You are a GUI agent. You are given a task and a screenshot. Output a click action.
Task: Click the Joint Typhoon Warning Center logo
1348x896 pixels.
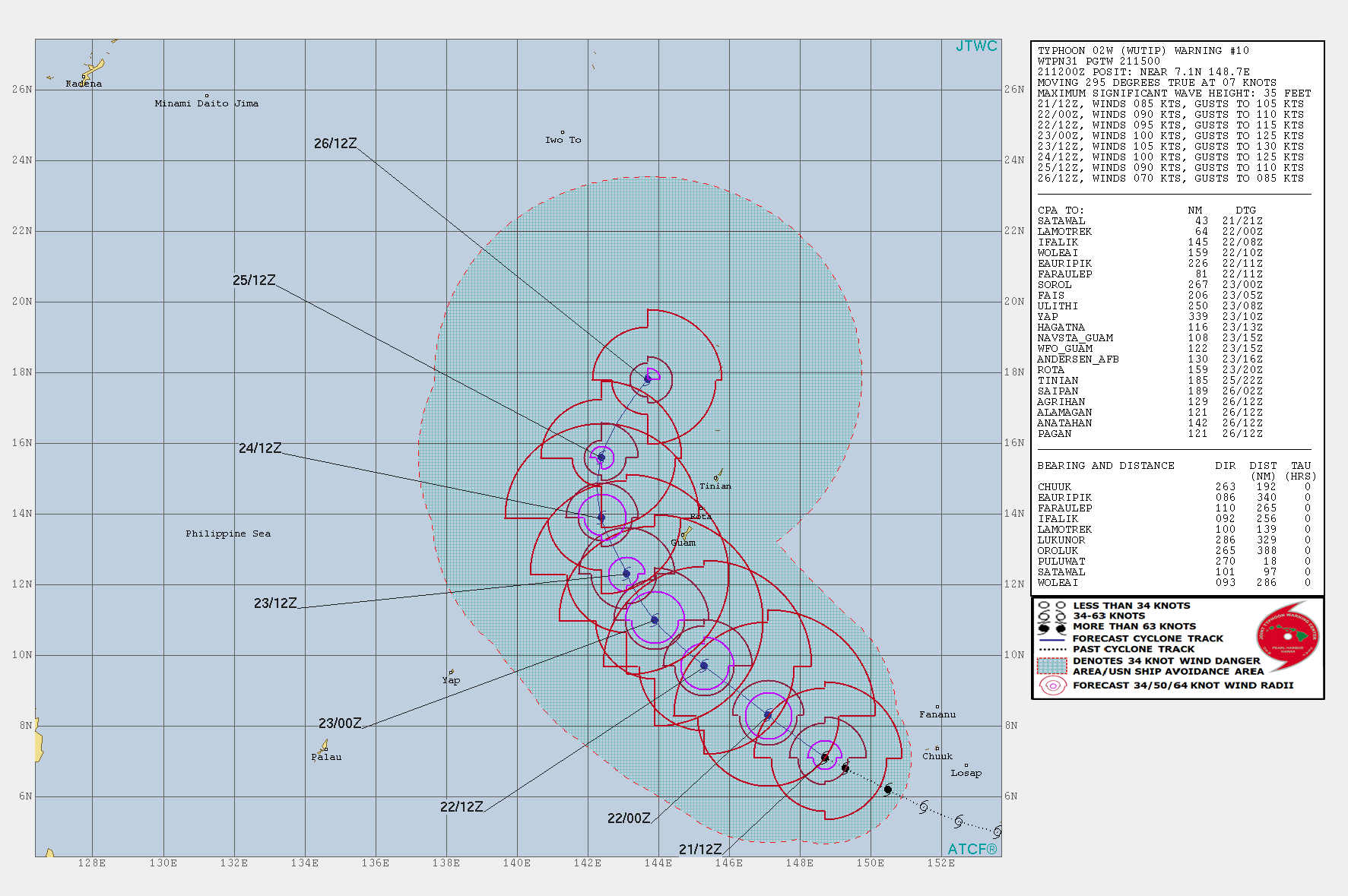[1288, 636]
